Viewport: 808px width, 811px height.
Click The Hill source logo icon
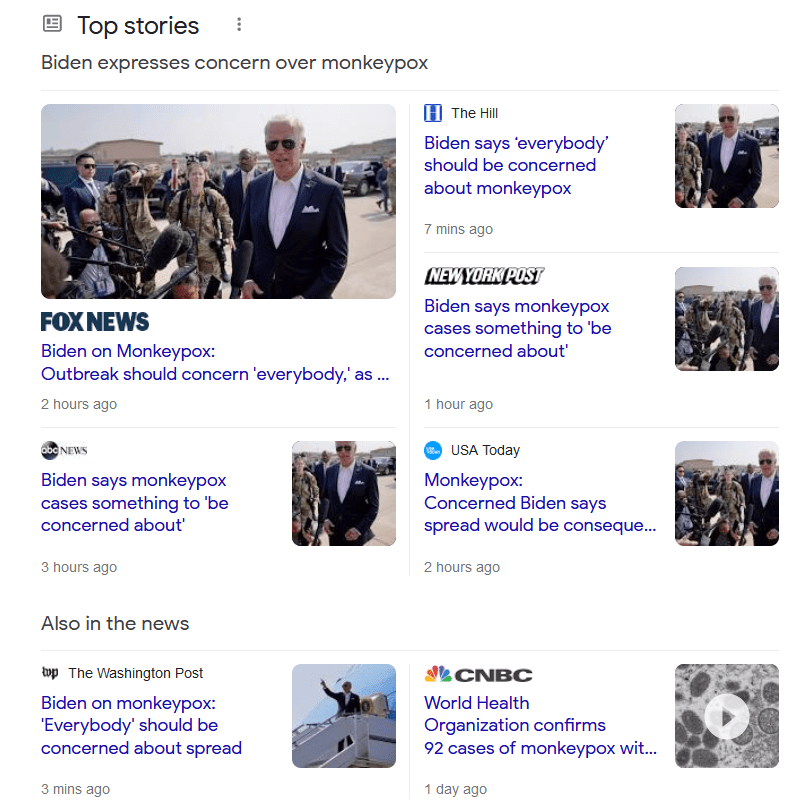click(x=433, y=113)
